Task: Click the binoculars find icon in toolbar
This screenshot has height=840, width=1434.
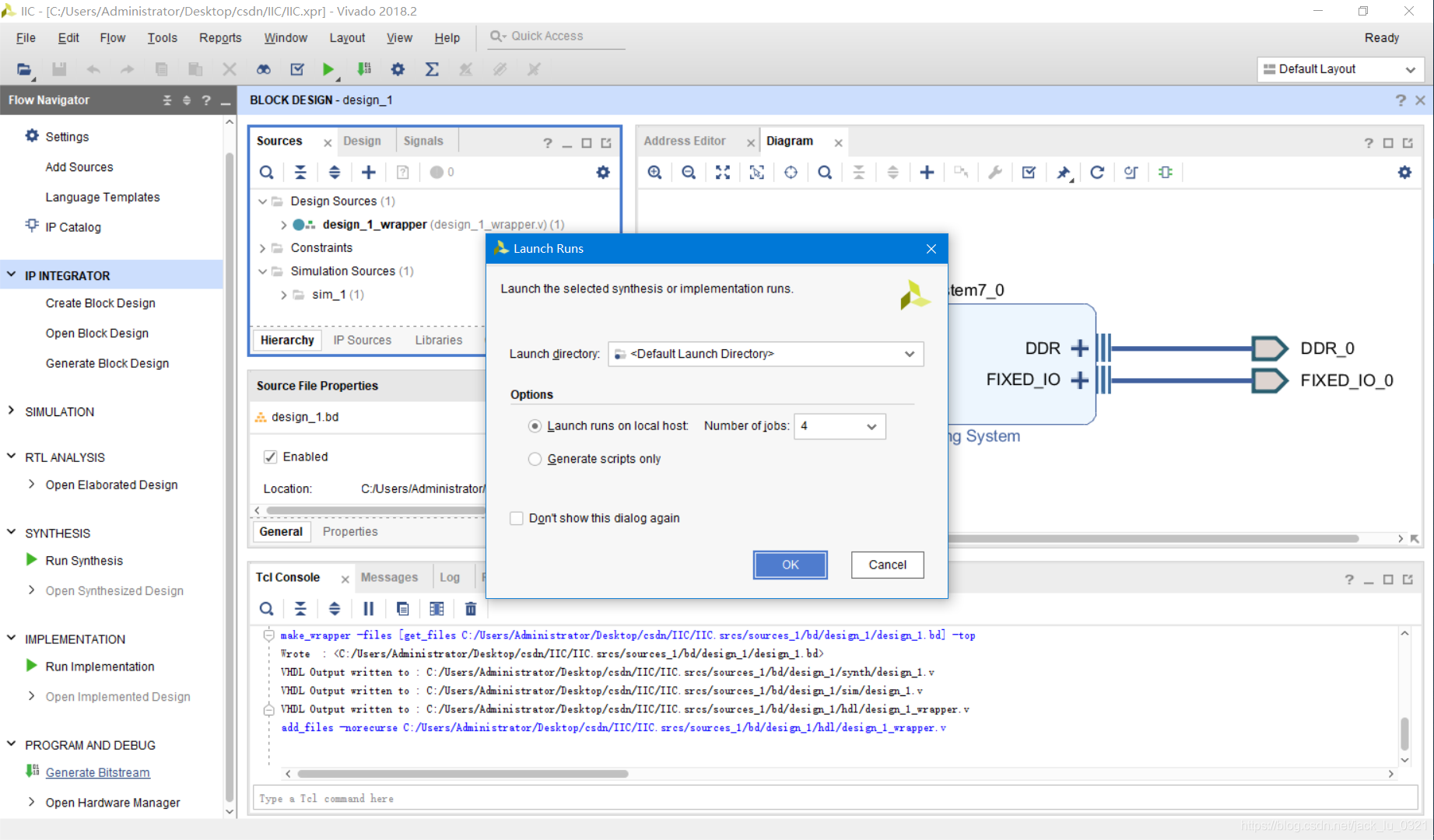Action: click(264, 69)
